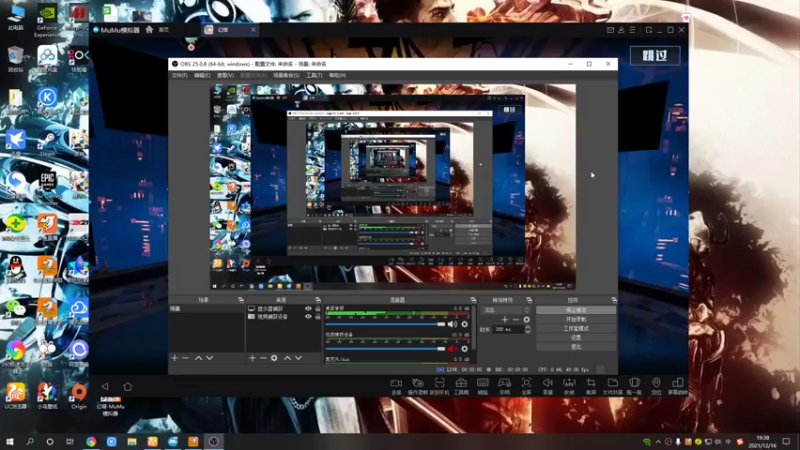The width and height of the screenshot is (800, 450).
Task: Select the 显示器捕获 source row
Action: 284,309
